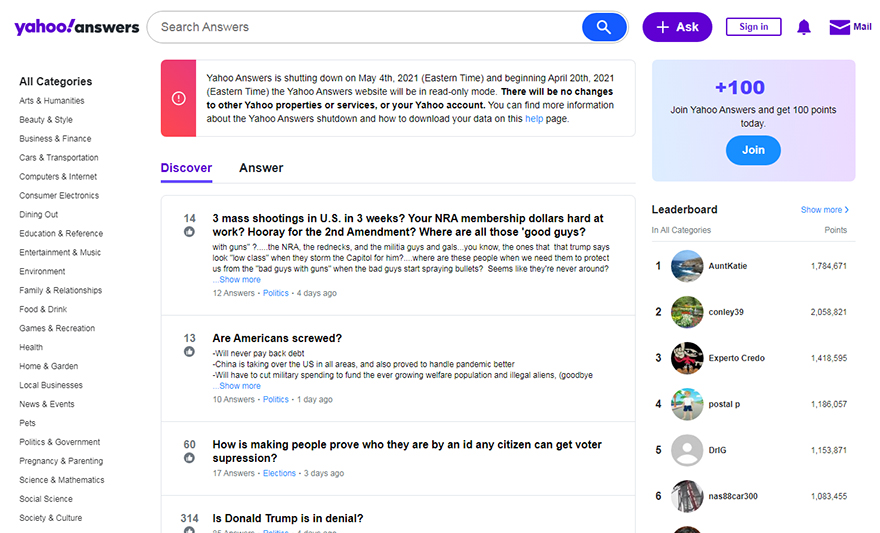Open the Politics & Government category
The height and width of the screenshot is (533, 880).
tap(59, 442)
